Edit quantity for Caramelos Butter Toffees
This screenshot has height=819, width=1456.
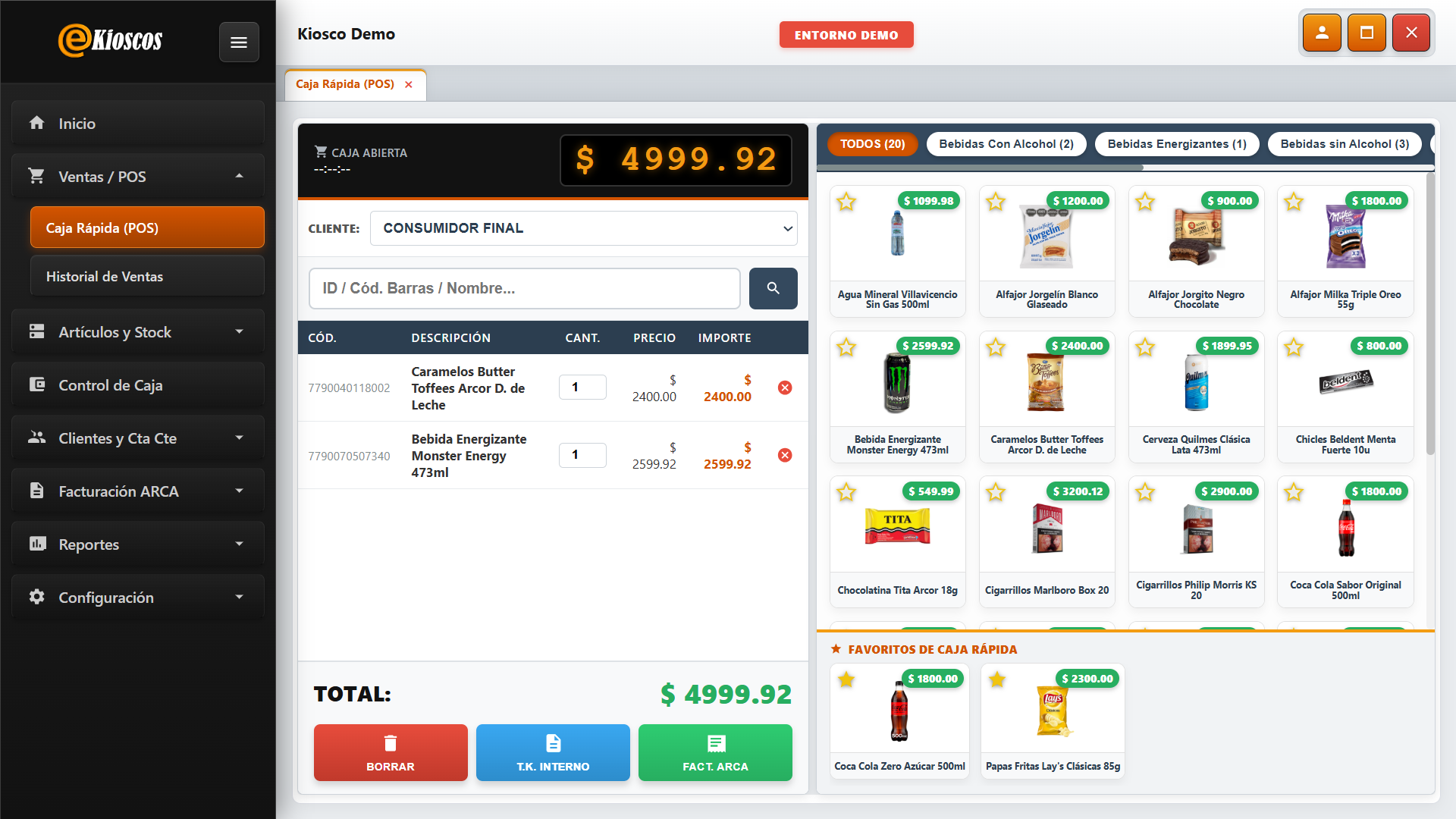(582, 387)
